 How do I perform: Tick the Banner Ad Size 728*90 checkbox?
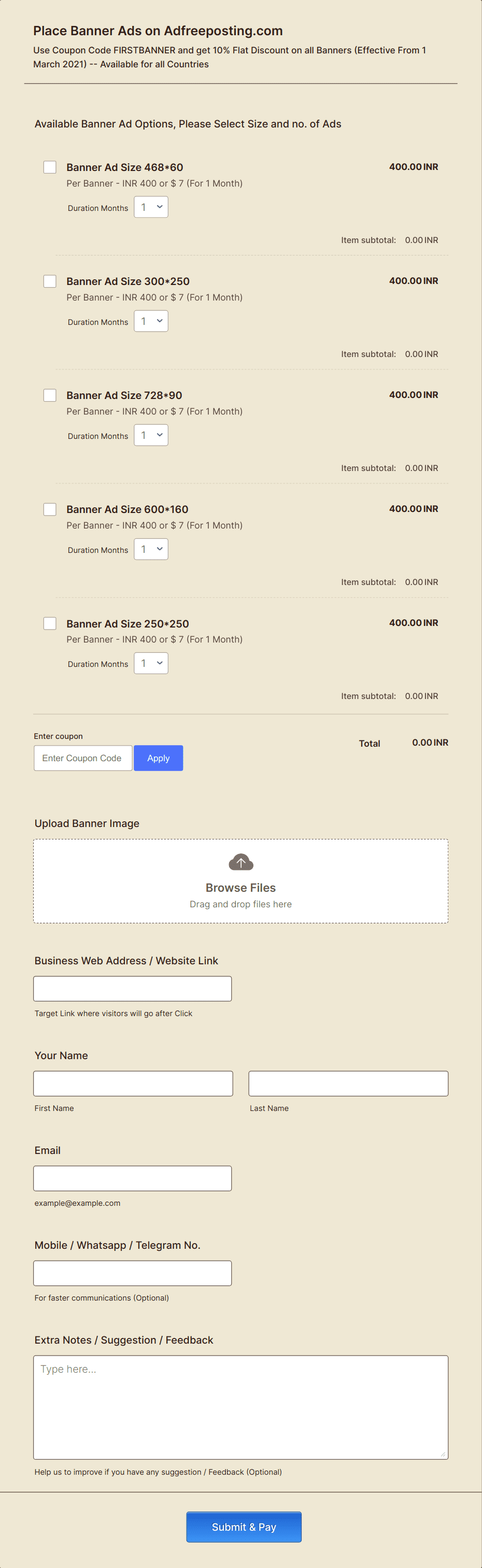50,395
